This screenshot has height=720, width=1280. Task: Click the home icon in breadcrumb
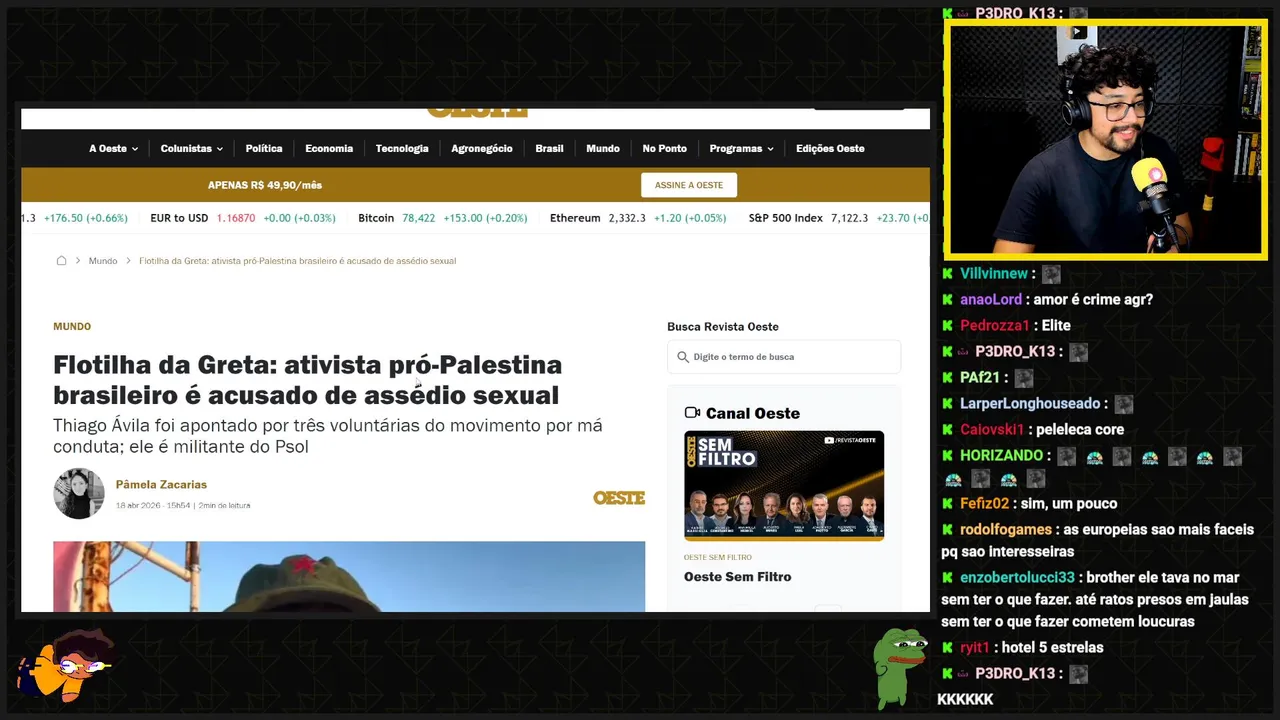[61, 261]
